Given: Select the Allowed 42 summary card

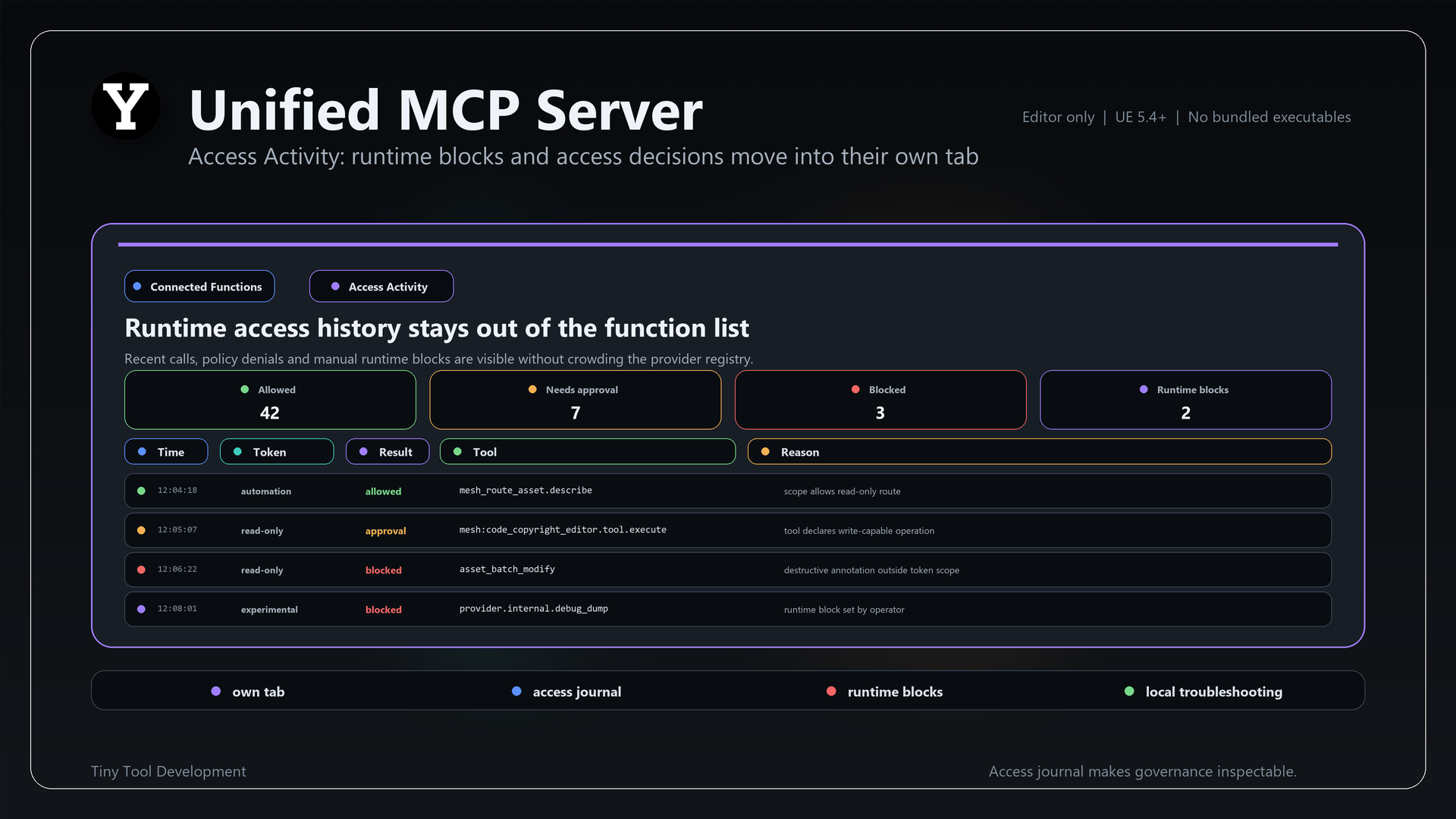Looking at the screenshot, I should 270,400.
